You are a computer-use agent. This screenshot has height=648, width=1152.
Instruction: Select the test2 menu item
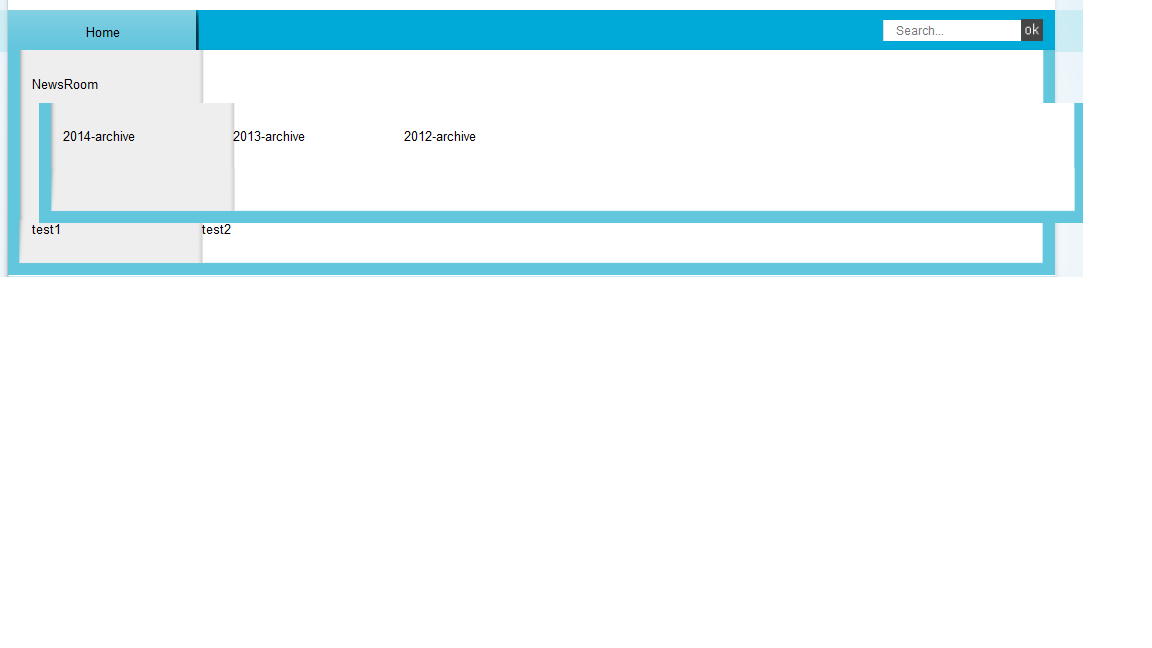point(216,230)
